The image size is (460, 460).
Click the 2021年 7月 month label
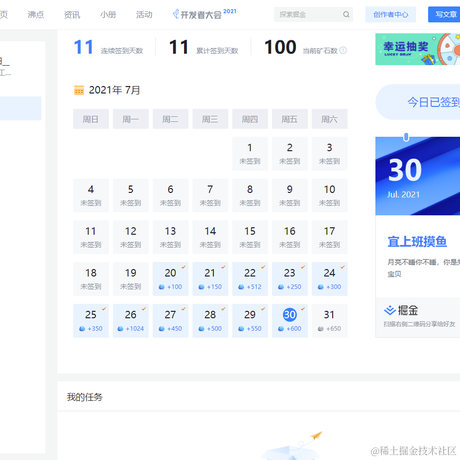point(114,90)
